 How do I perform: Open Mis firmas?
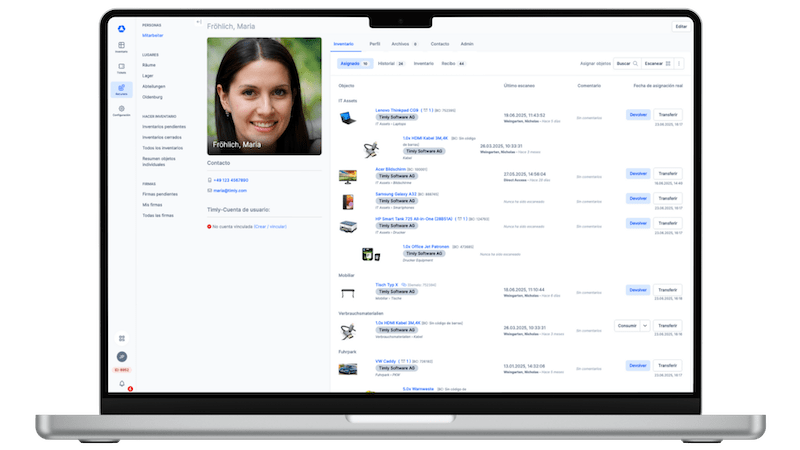pyautogui.click(x=152, y=205)
